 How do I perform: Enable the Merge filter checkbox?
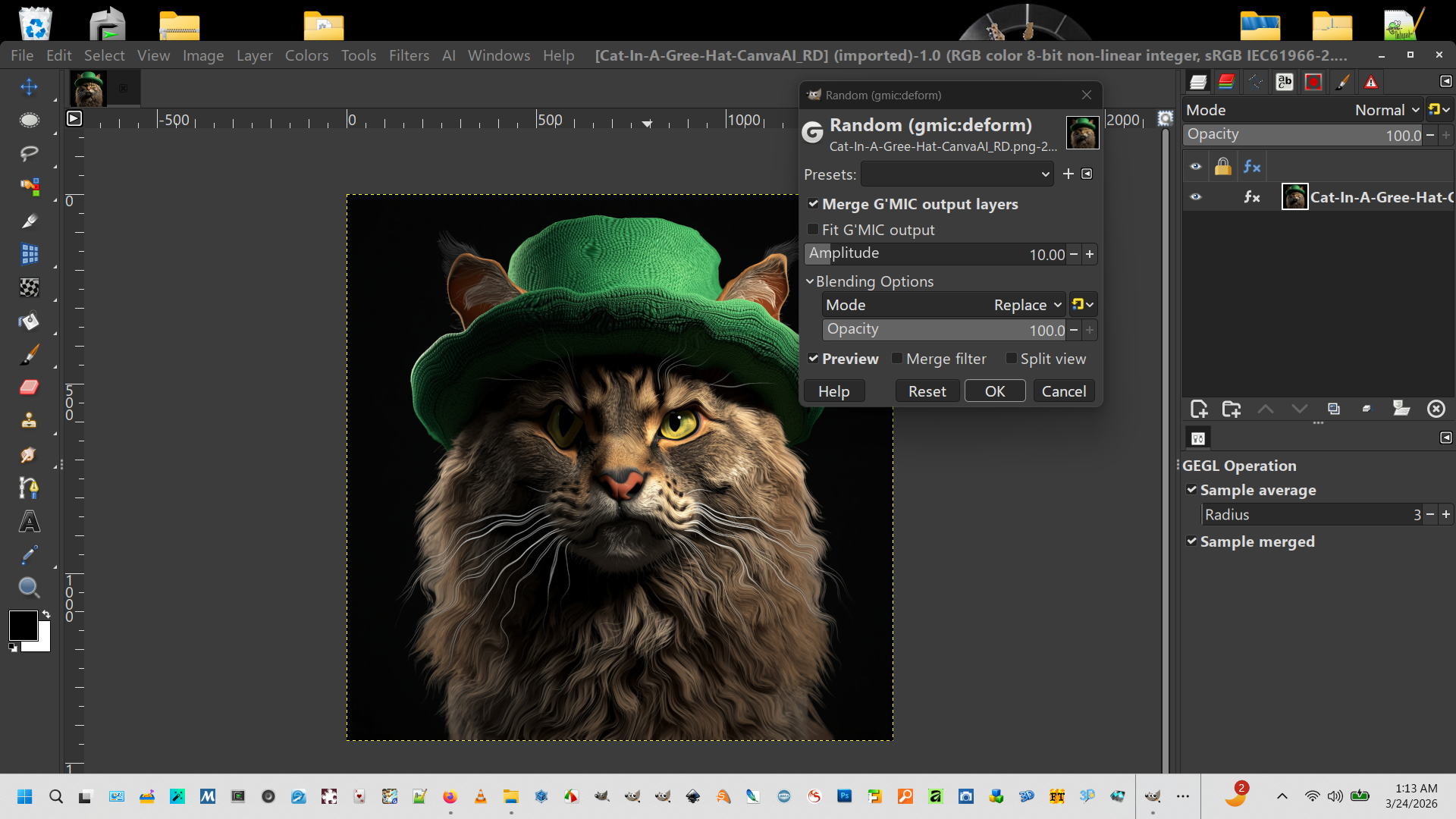click(897, 358)
